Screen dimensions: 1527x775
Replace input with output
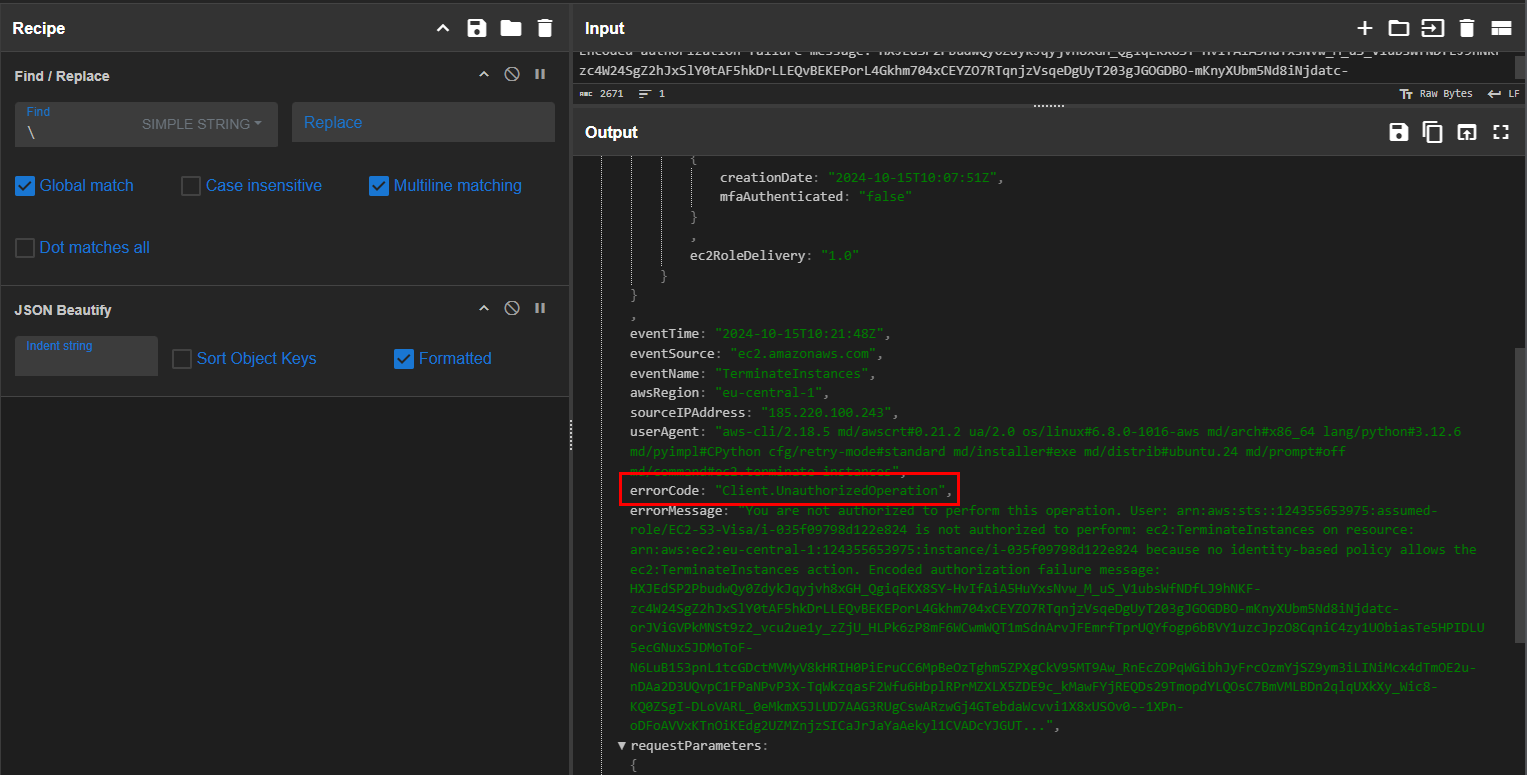1466,132
